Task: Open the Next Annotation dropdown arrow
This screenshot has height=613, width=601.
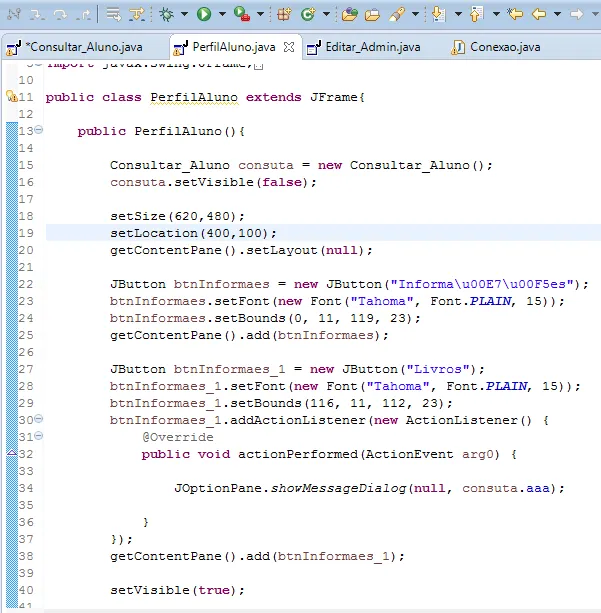Action: [x=458, y=14]
